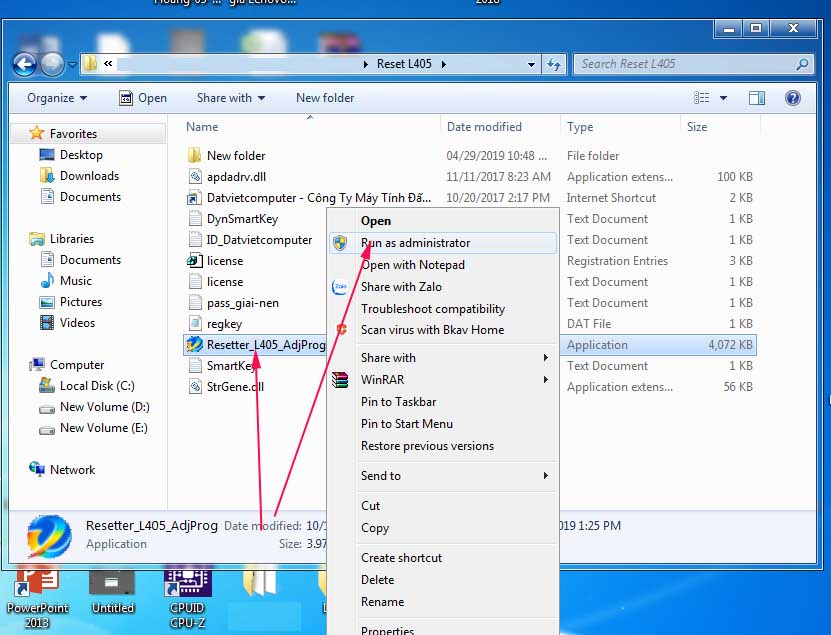Screen dimensions: 831x635
Task: Select Create shortcut in context menu
Action: (x=443, y=558)
